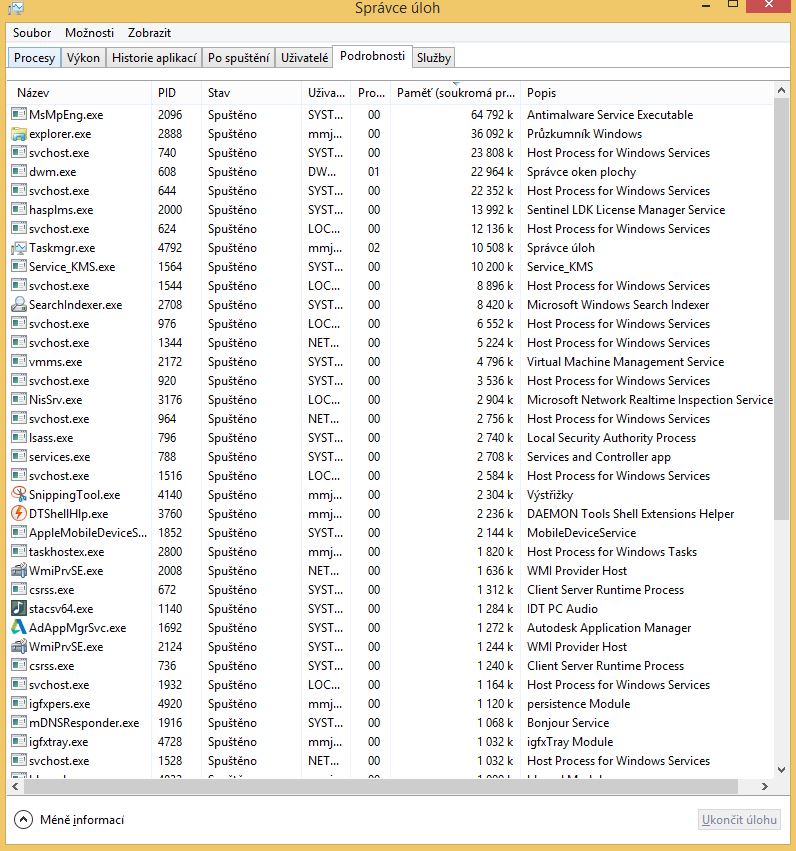Screen dimensions: 796x851
Task: Select the 64 792 k memory value
Action: [492, 115]
